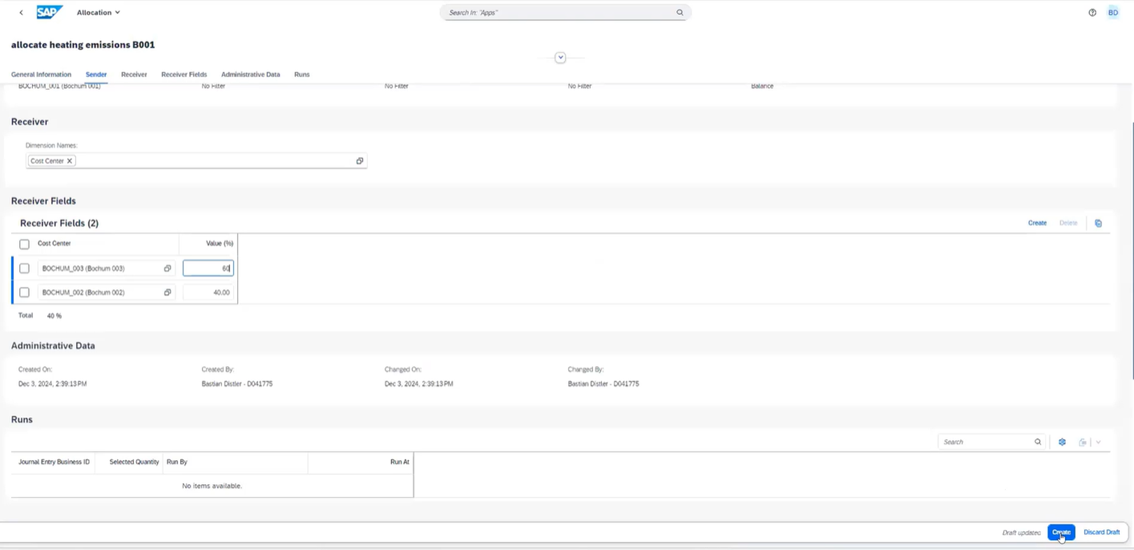This screenshot has width=1134, height=550.
Task: Toggle the select-all checkbox in Receiver Fields
Action: coord(25,244)
